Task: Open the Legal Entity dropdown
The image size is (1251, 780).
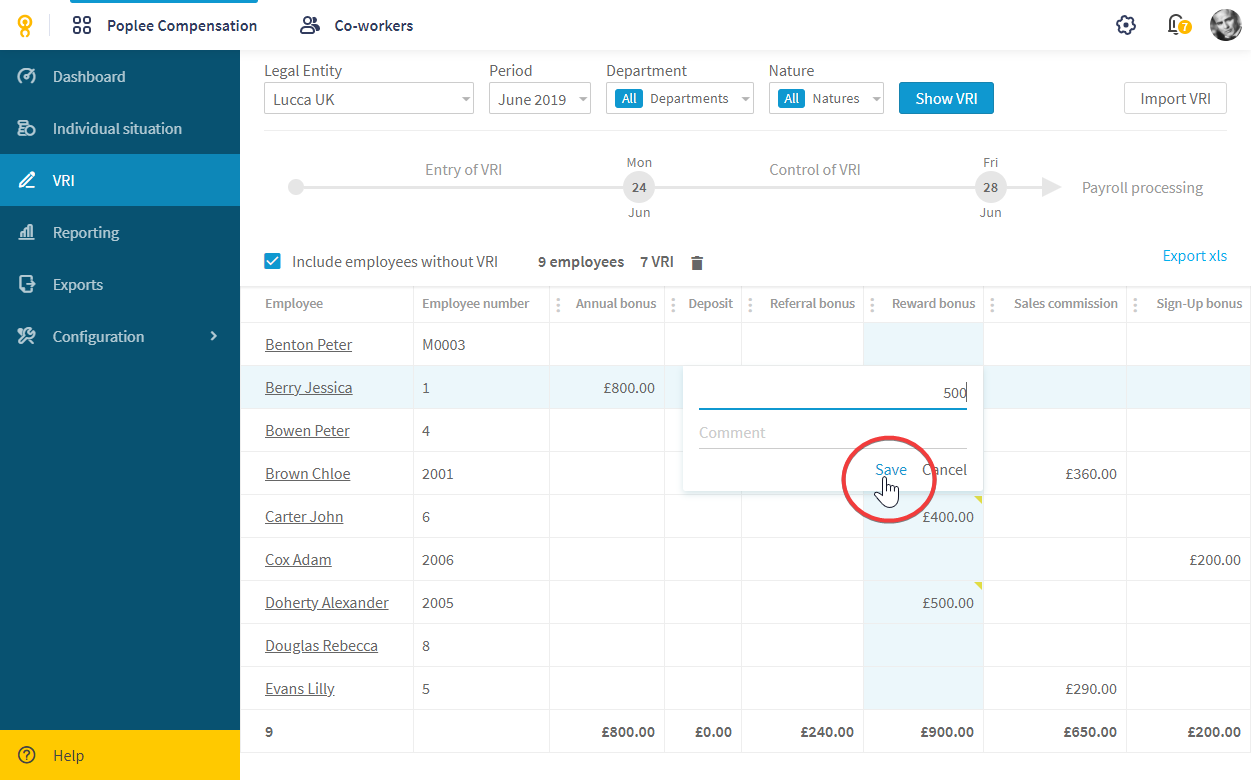Action: tap(369, 99)
